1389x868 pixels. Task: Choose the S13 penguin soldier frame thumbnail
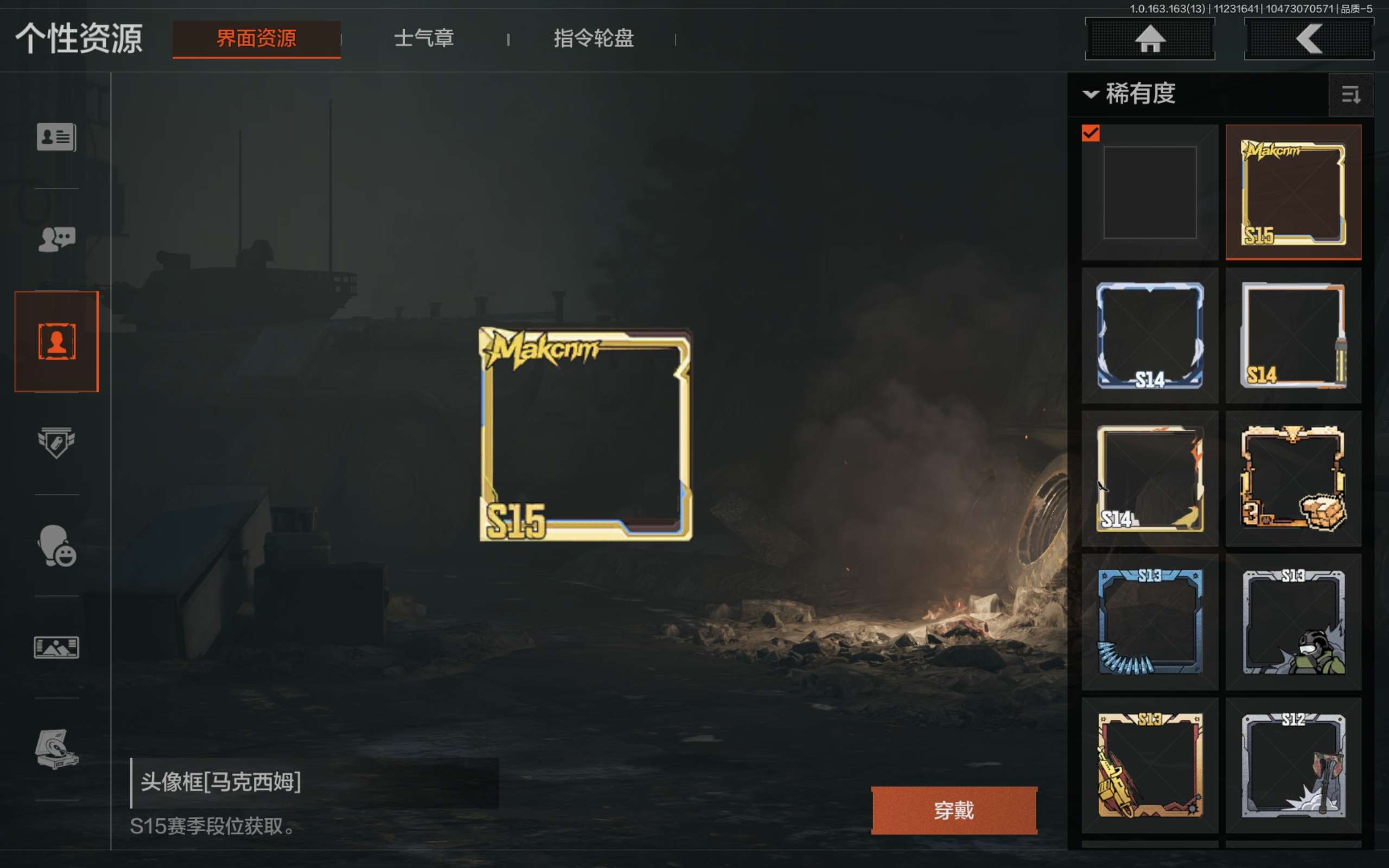[x=1293, y=622]
